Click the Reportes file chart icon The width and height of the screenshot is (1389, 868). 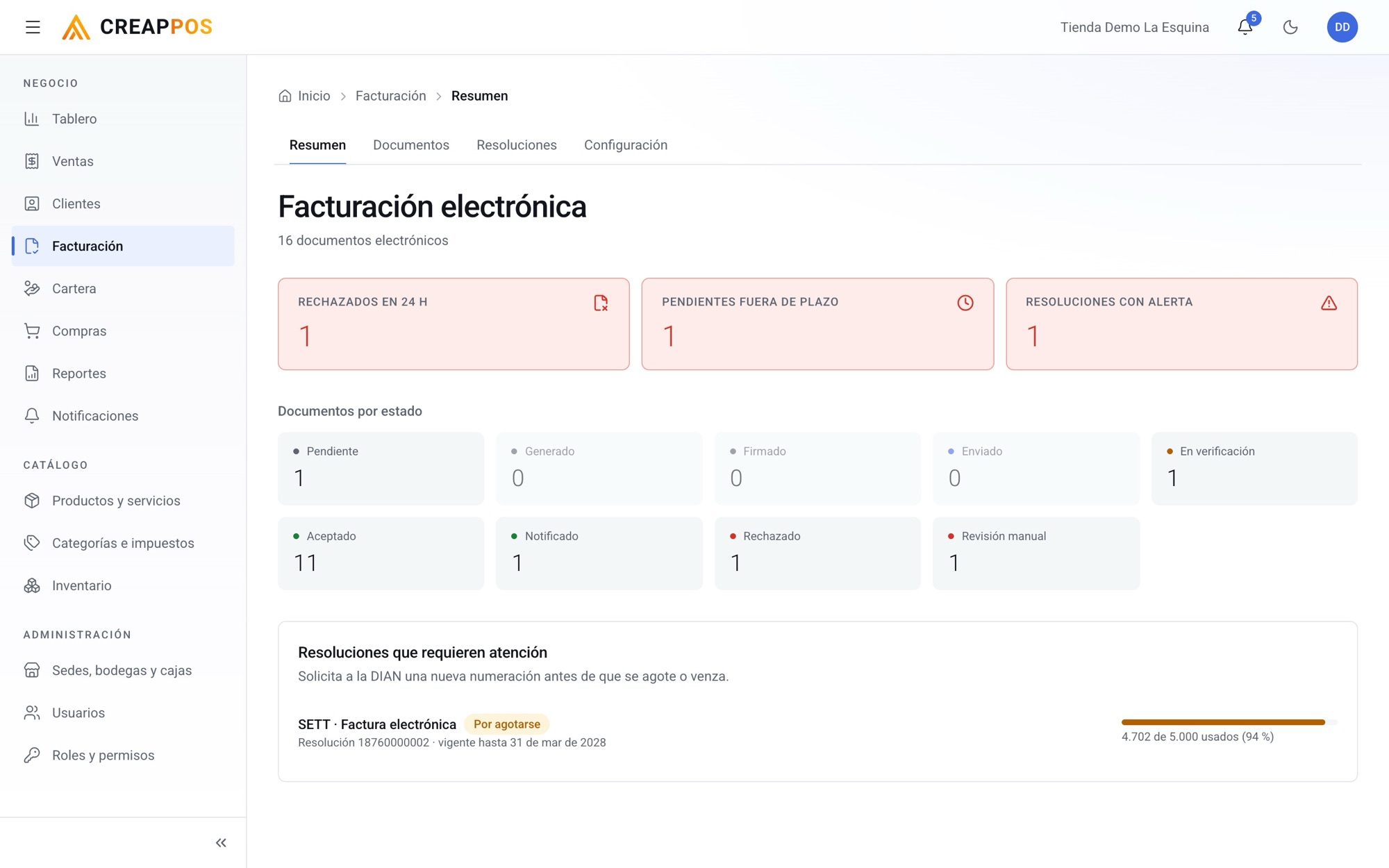pos(32,373)
